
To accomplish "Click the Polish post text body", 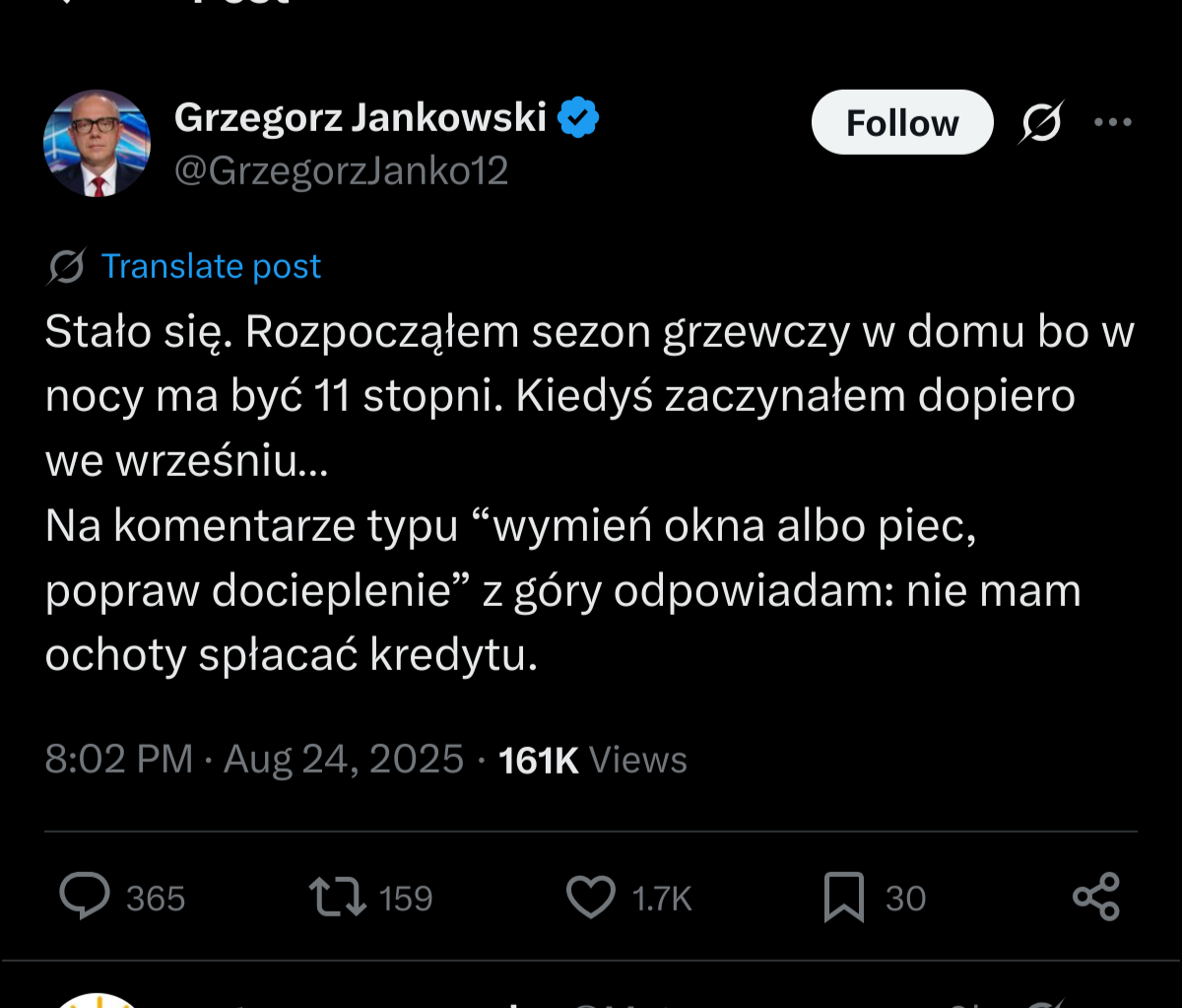I will point(589,493).
